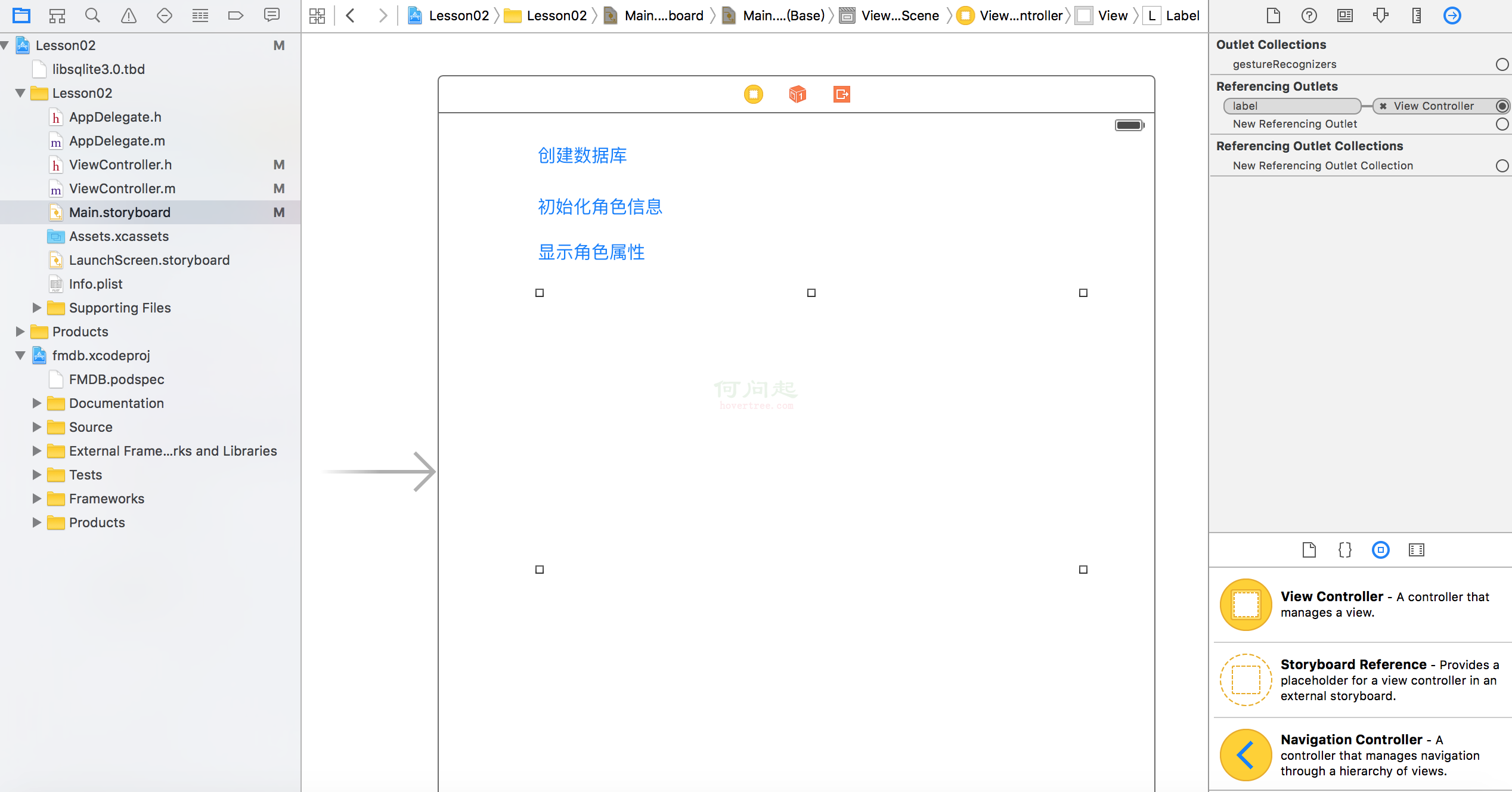
Task: Click the New Referencing Outlet circle
Action: click(x=1502, y=124)
